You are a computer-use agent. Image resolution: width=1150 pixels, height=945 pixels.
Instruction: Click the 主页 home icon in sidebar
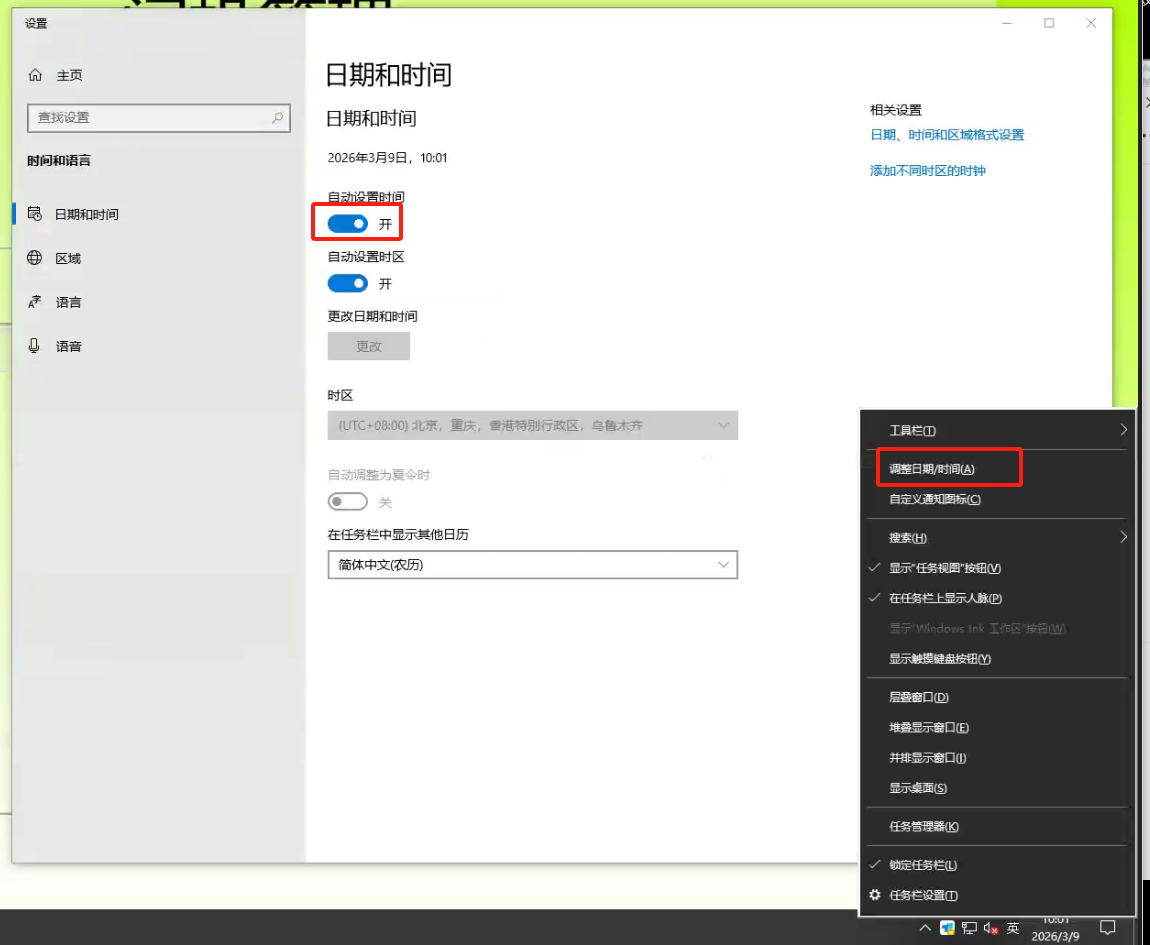(36, 75)
